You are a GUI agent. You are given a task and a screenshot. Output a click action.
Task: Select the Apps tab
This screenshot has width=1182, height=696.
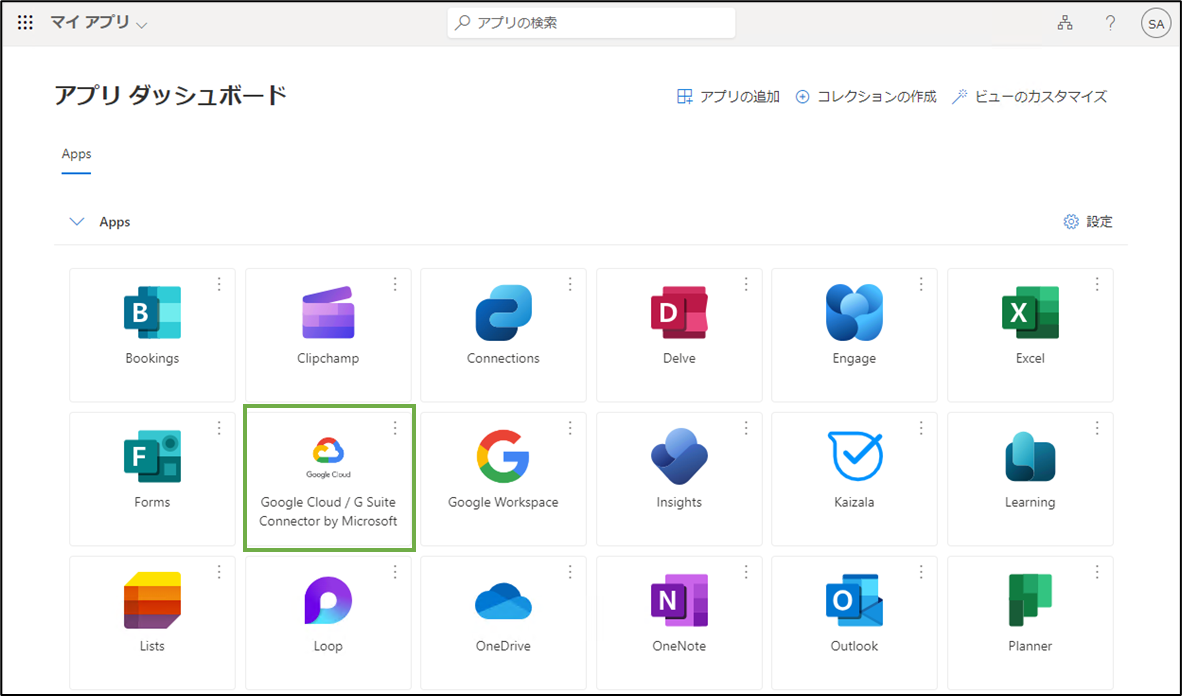point(76,155)
